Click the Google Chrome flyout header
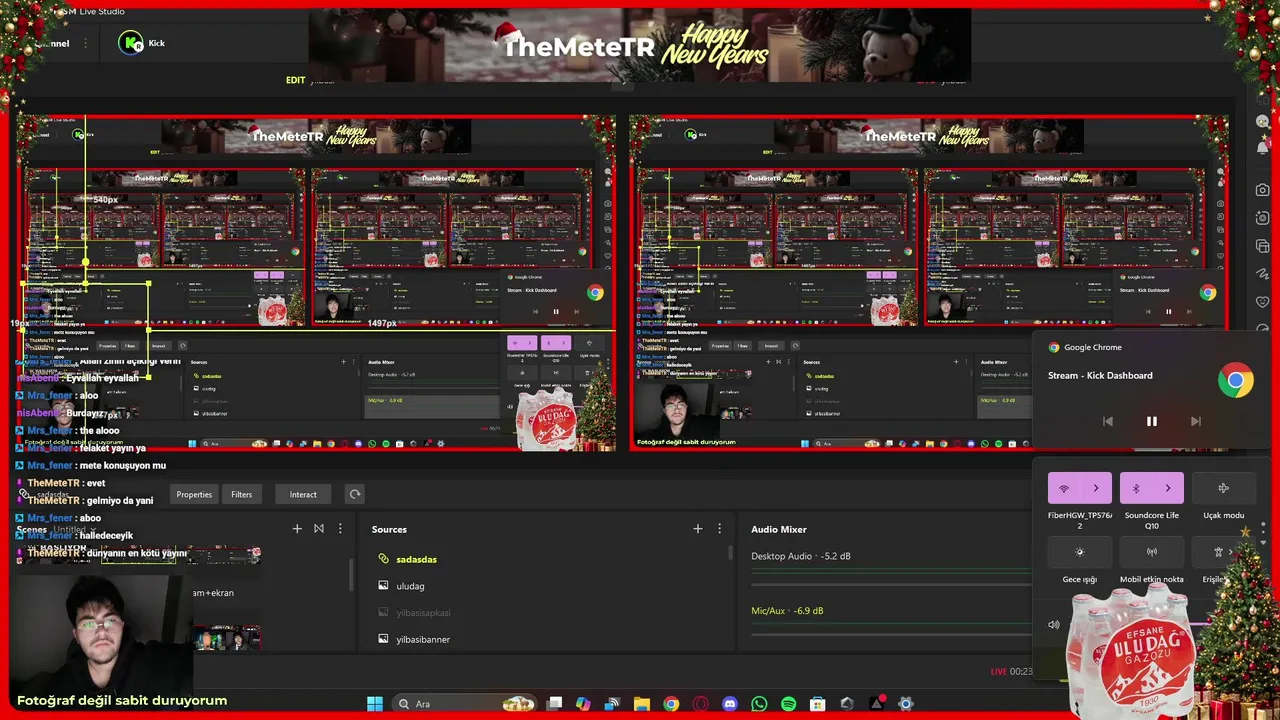The height and width of the screenshot is (720, 1280). pyautogui.click(x=1085, y=347)
